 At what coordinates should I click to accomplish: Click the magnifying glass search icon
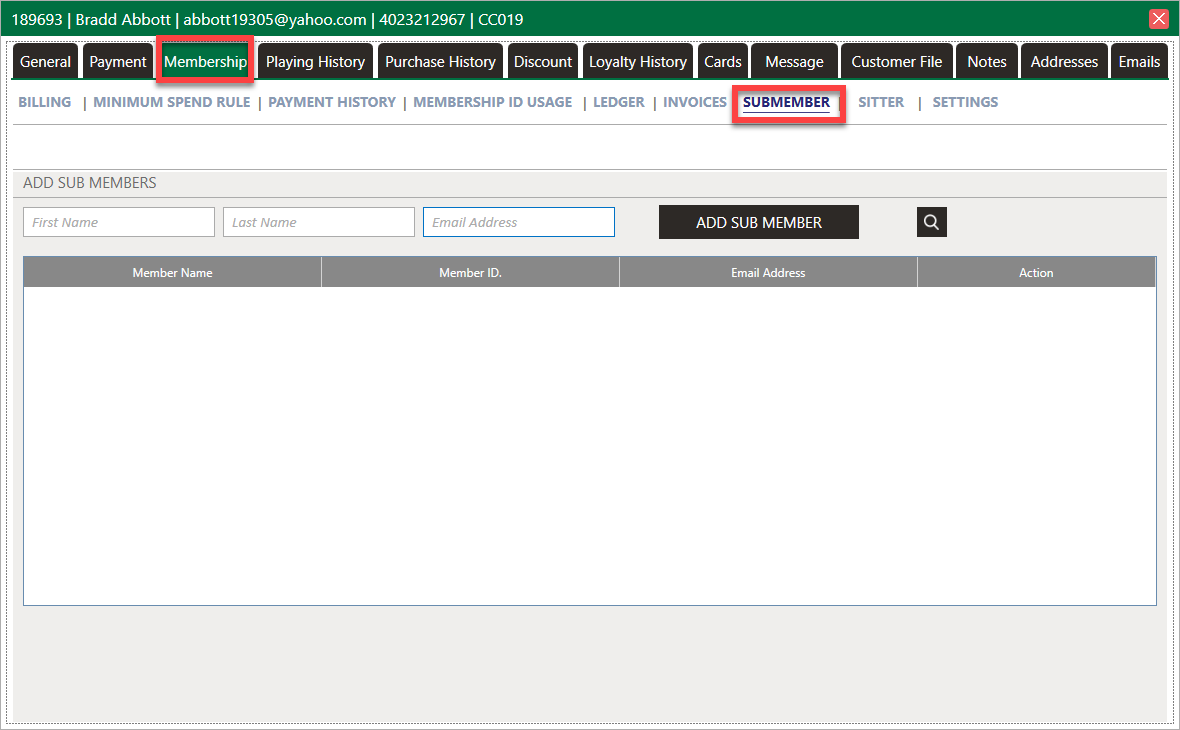(x=931, y=222)
